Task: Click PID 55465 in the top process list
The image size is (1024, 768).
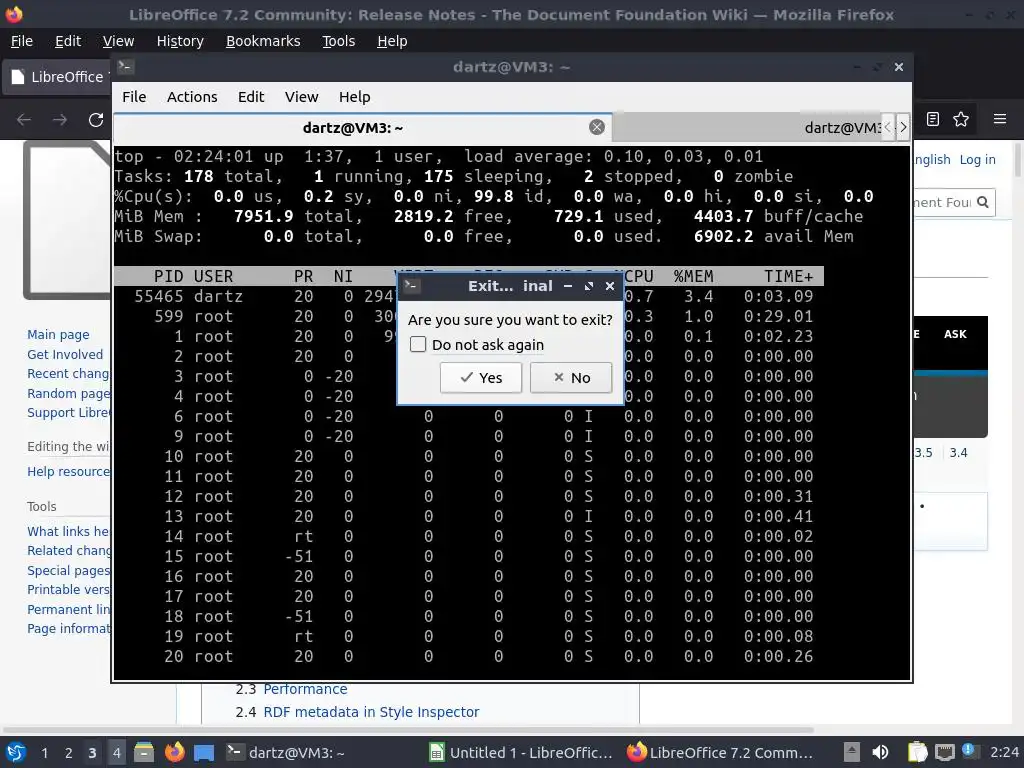Action: point(159,296)
